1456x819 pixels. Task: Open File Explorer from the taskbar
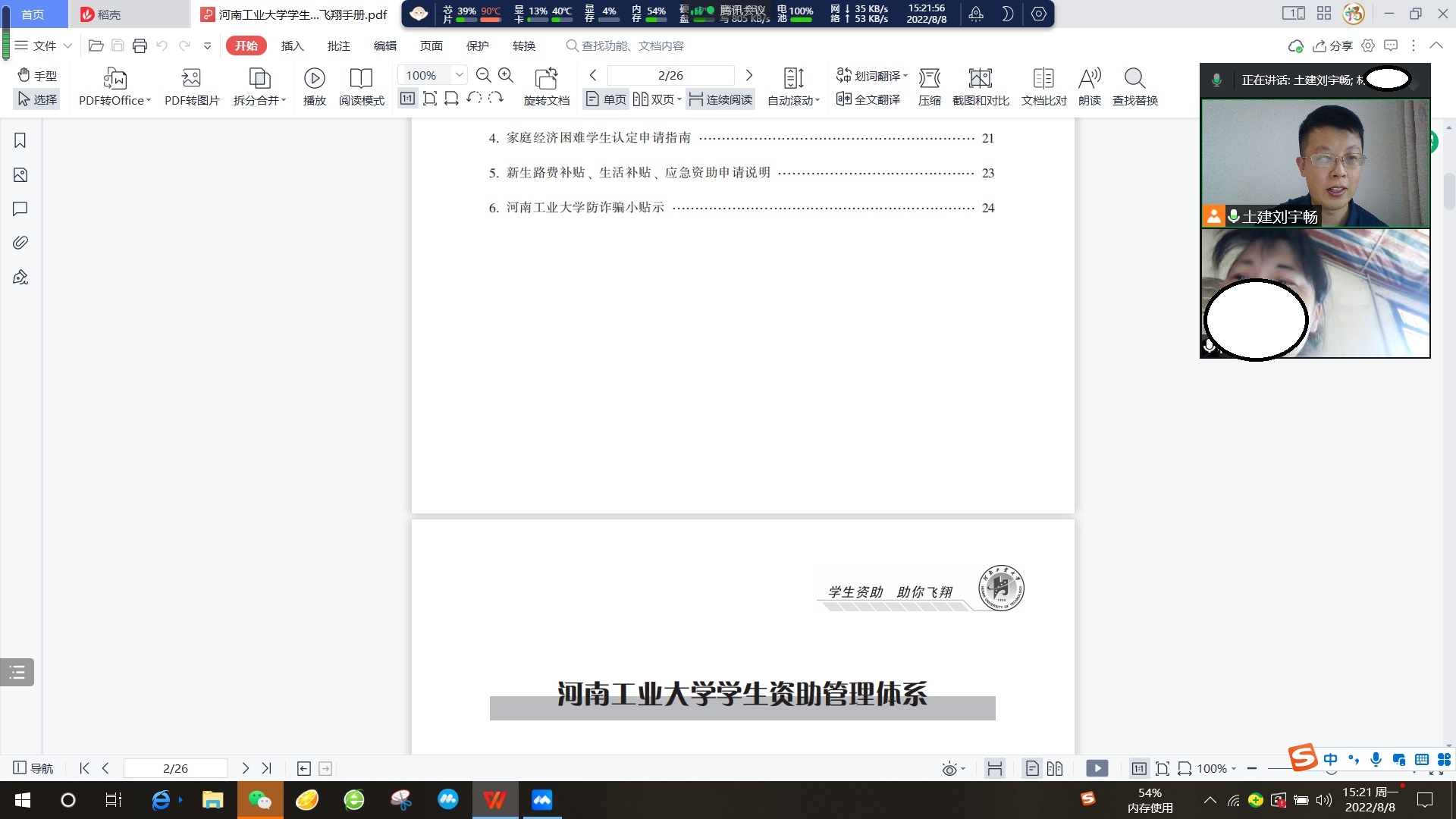click(212, 800)
